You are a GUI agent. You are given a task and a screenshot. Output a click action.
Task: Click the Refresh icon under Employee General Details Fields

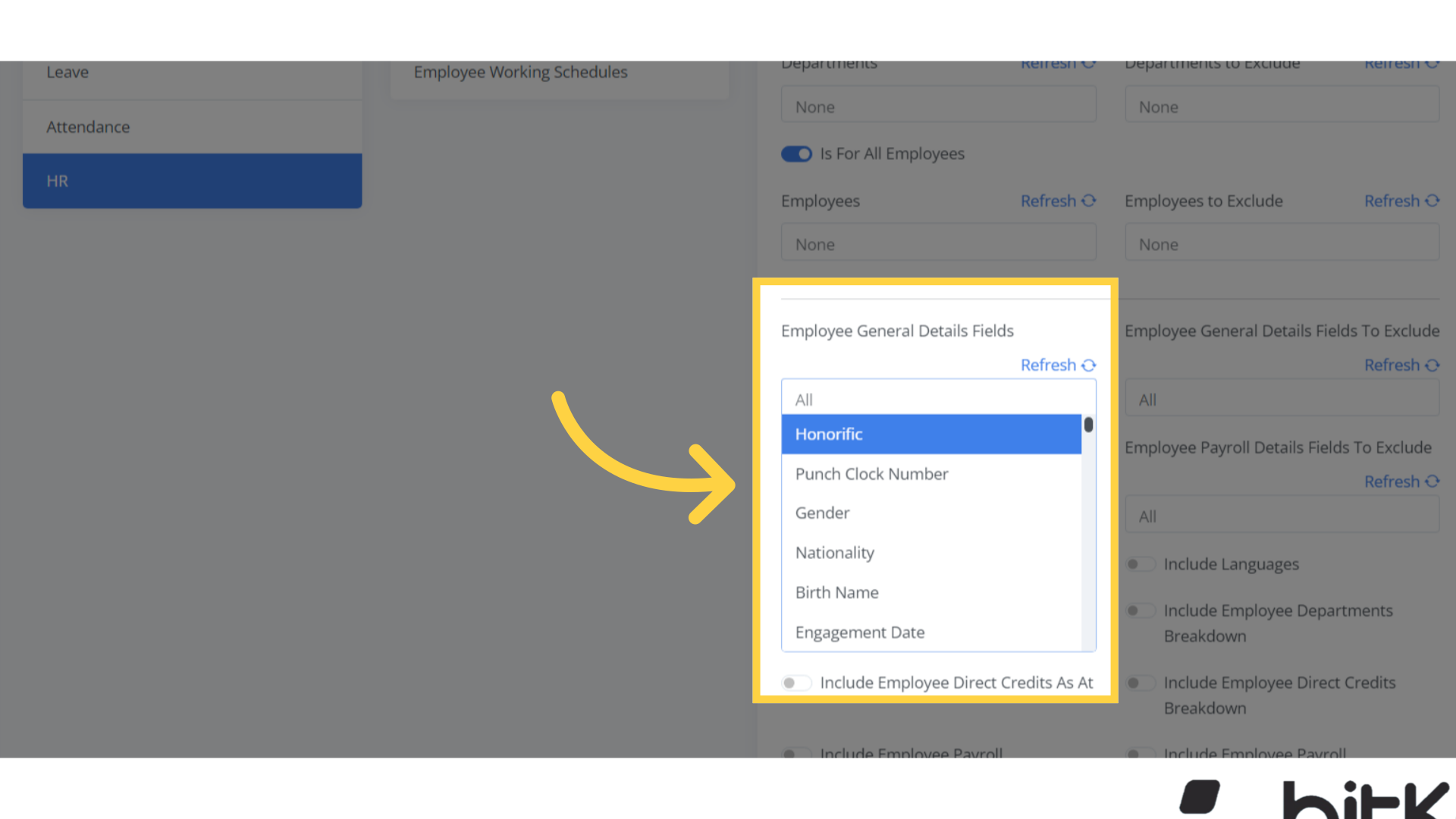(x=1089, y=365)
